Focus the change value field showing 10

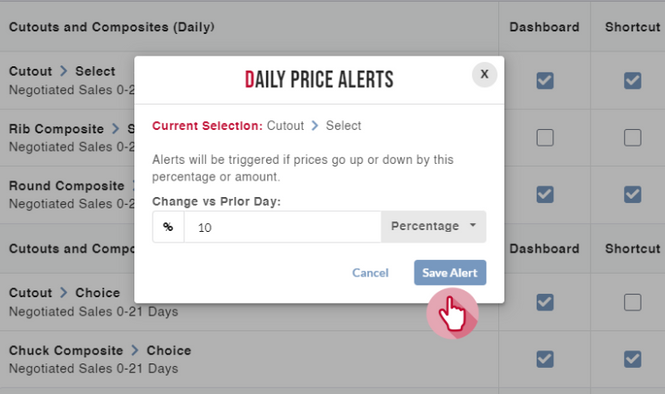pos(282,227)
